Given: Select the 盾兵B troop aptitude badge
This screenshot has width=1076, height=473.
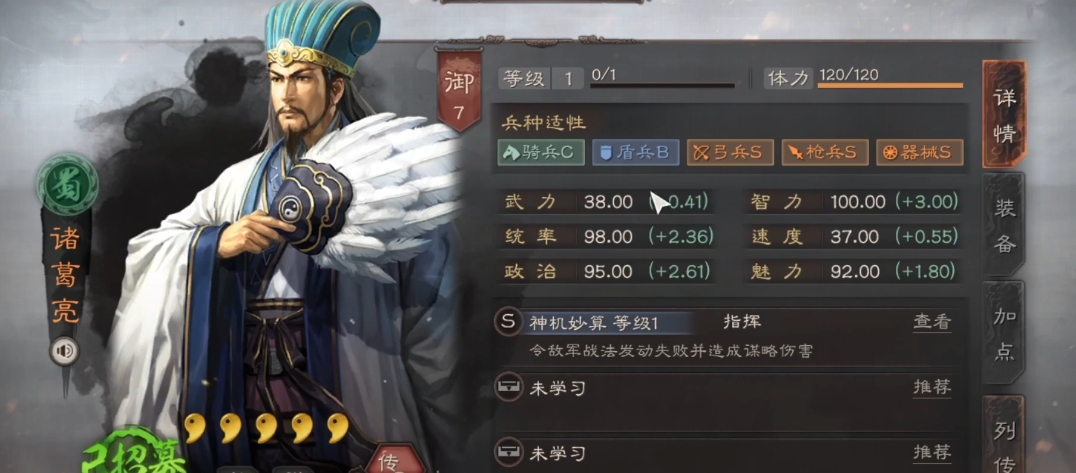Looking at the screenshot, I should pos(635,152).
